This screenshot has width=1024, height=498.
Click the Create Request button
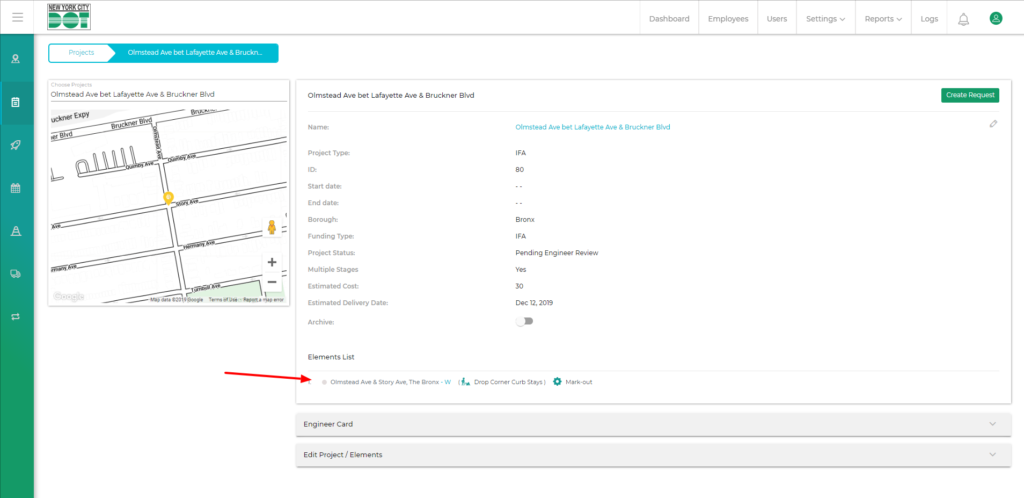[x=969, y=95]
